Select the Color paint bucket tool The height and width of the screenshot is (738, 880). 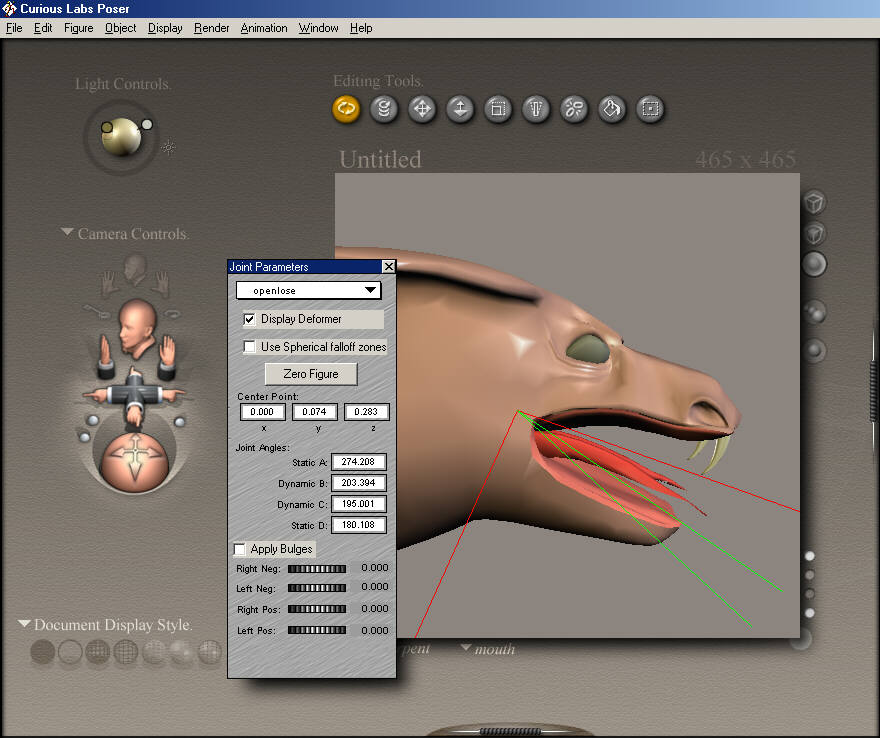612,109
